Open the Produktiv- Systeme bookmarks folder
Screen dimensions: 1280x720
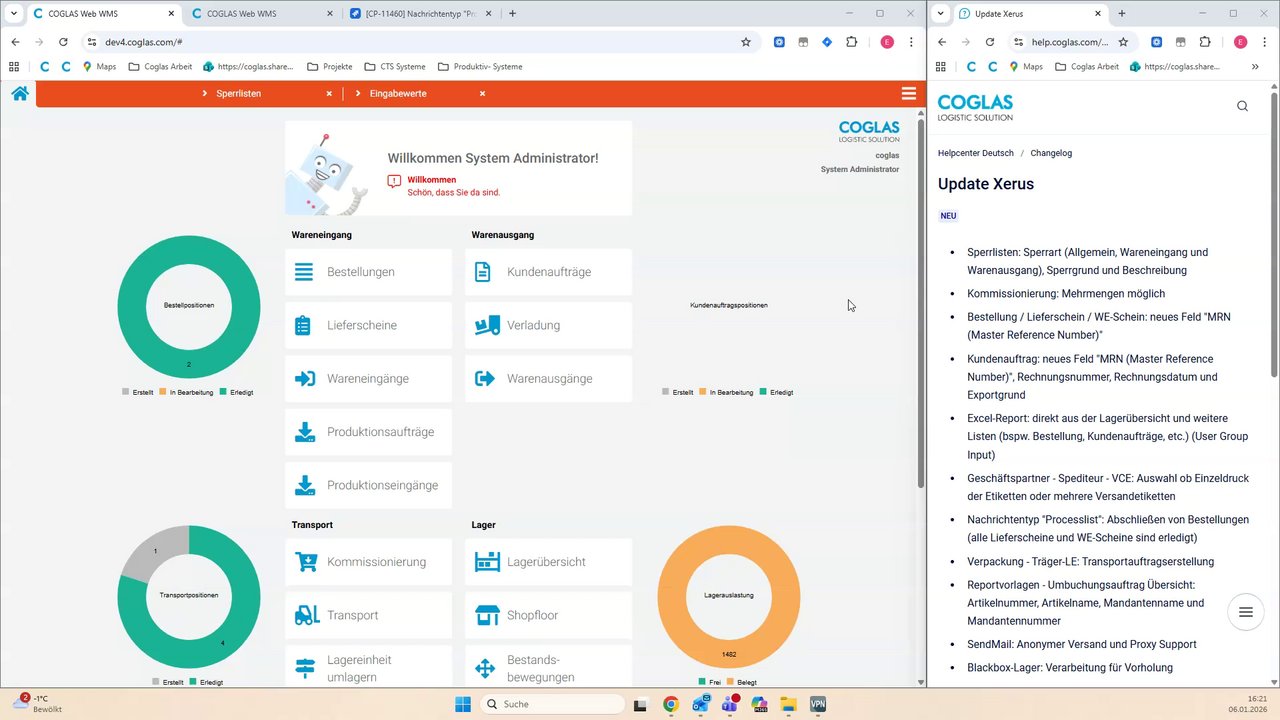click(480, 67)
